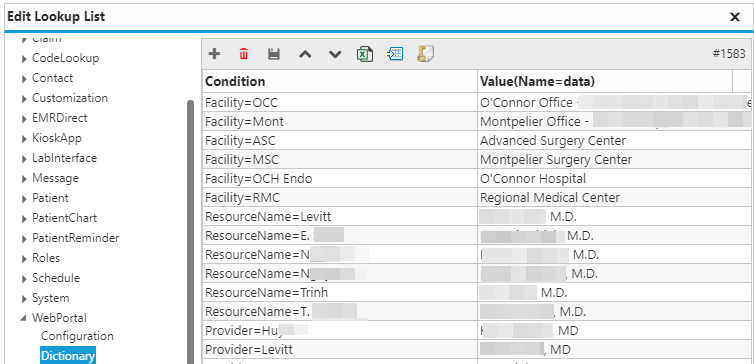The image size is (754, 364).
Task: Select Configuration under WebPortal
Action: [x=77, y=336]
